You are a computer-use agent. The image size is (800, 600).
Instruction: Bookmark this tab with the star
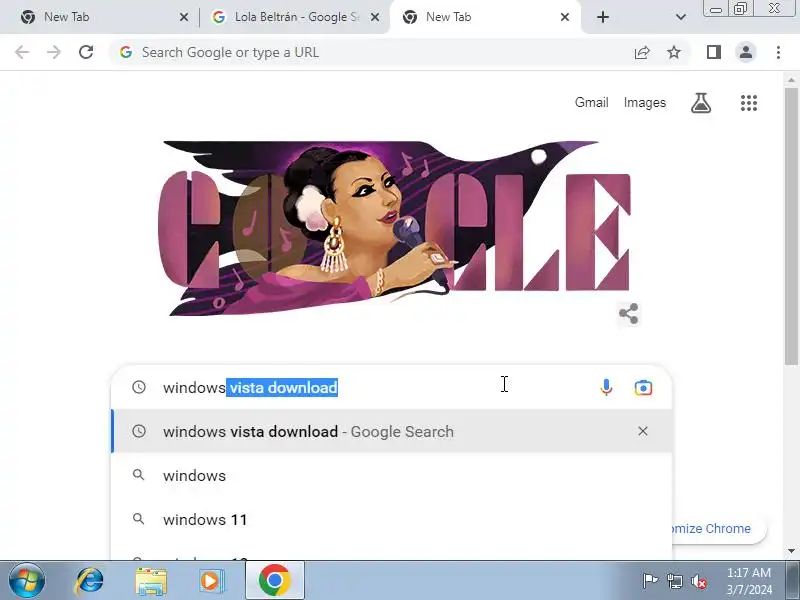(x=674, y=52)
